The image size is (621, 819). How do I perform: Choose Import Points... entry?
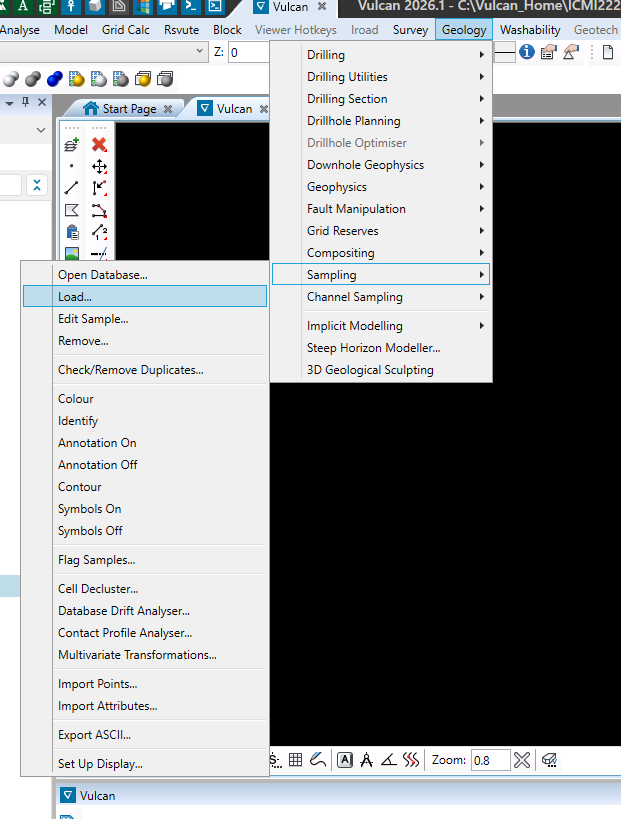(x=145, y=684)
